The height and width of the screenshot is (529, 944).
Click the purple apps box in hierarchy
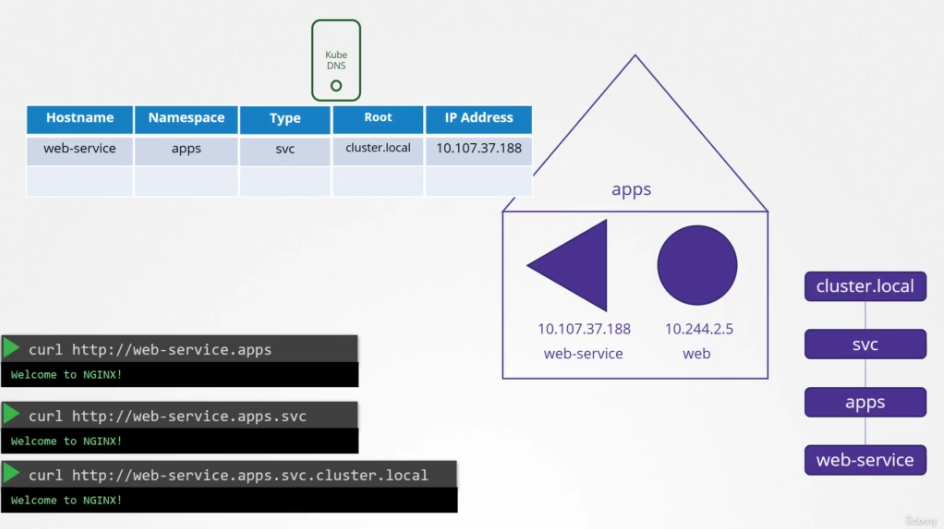[x=865, y=402]
